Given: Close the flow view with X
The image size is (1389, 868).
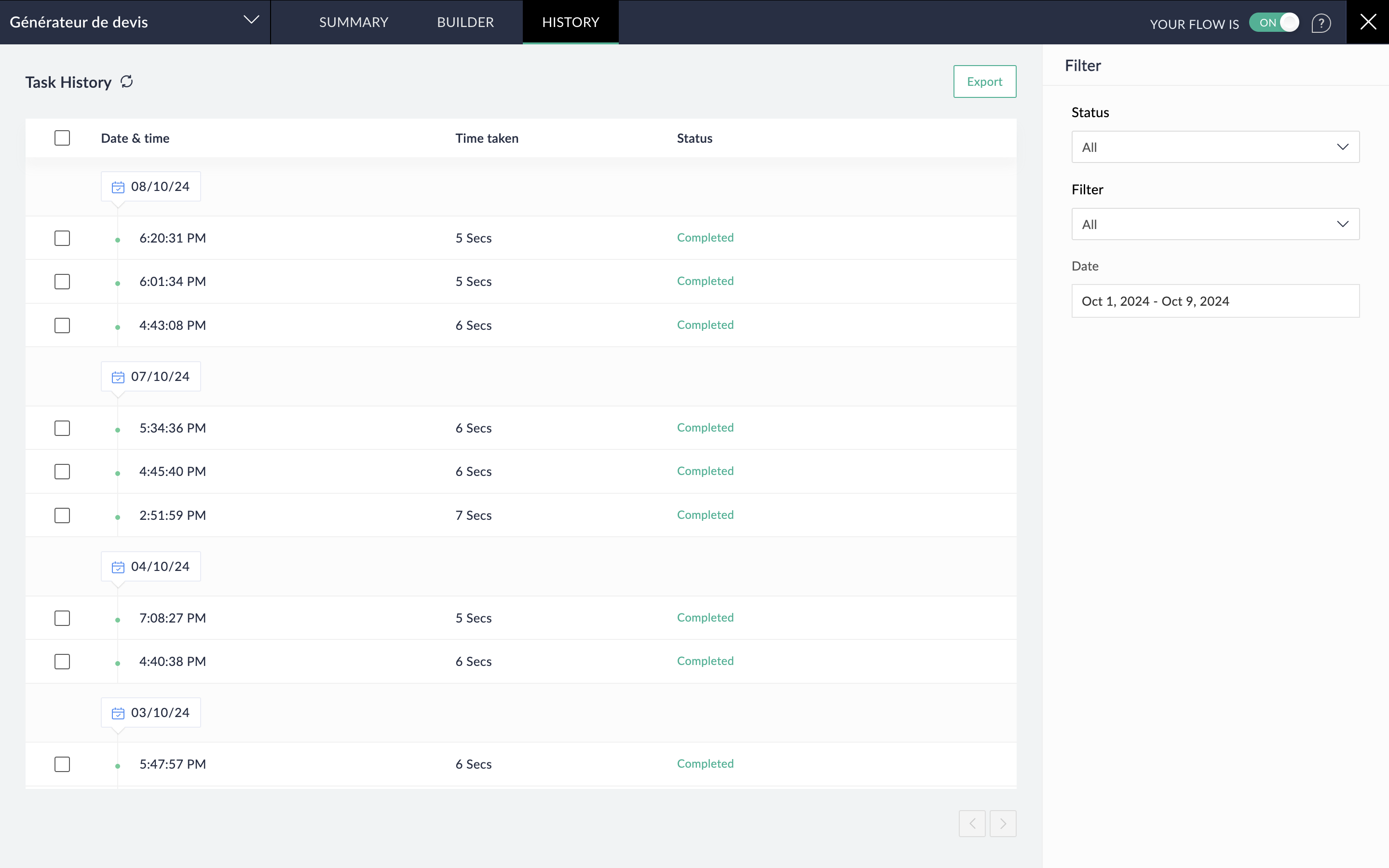Looking at the screenshot, I should pyautogui.click(x=1368, y=22).
